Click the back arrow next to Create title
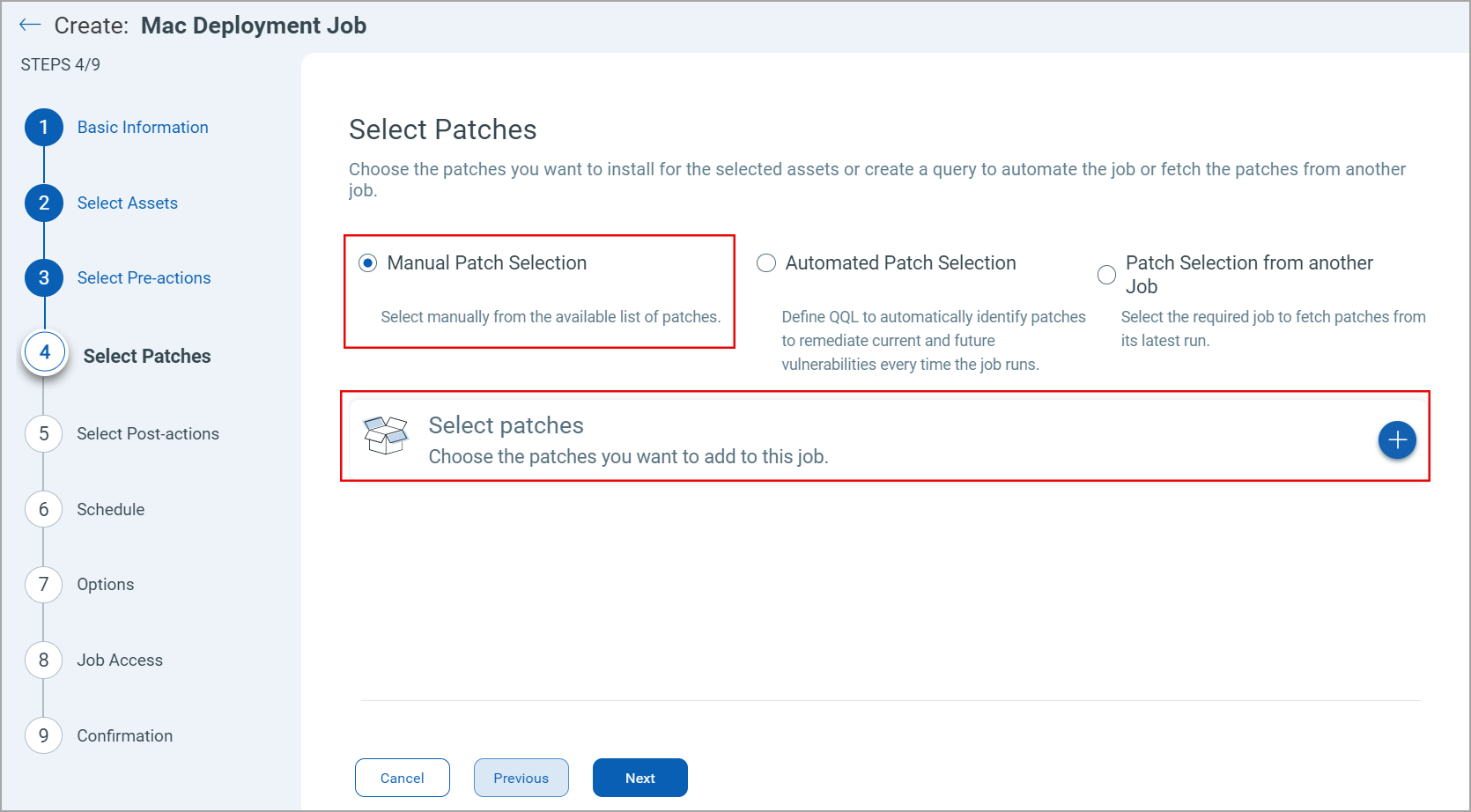 (29, 25)
